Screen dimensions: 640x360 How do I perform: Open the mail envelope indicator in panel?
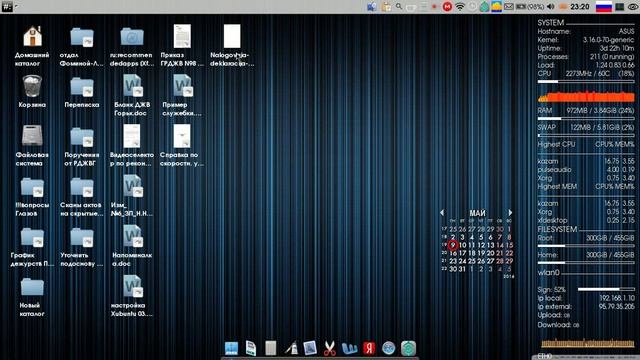click(x=509, y=7)
